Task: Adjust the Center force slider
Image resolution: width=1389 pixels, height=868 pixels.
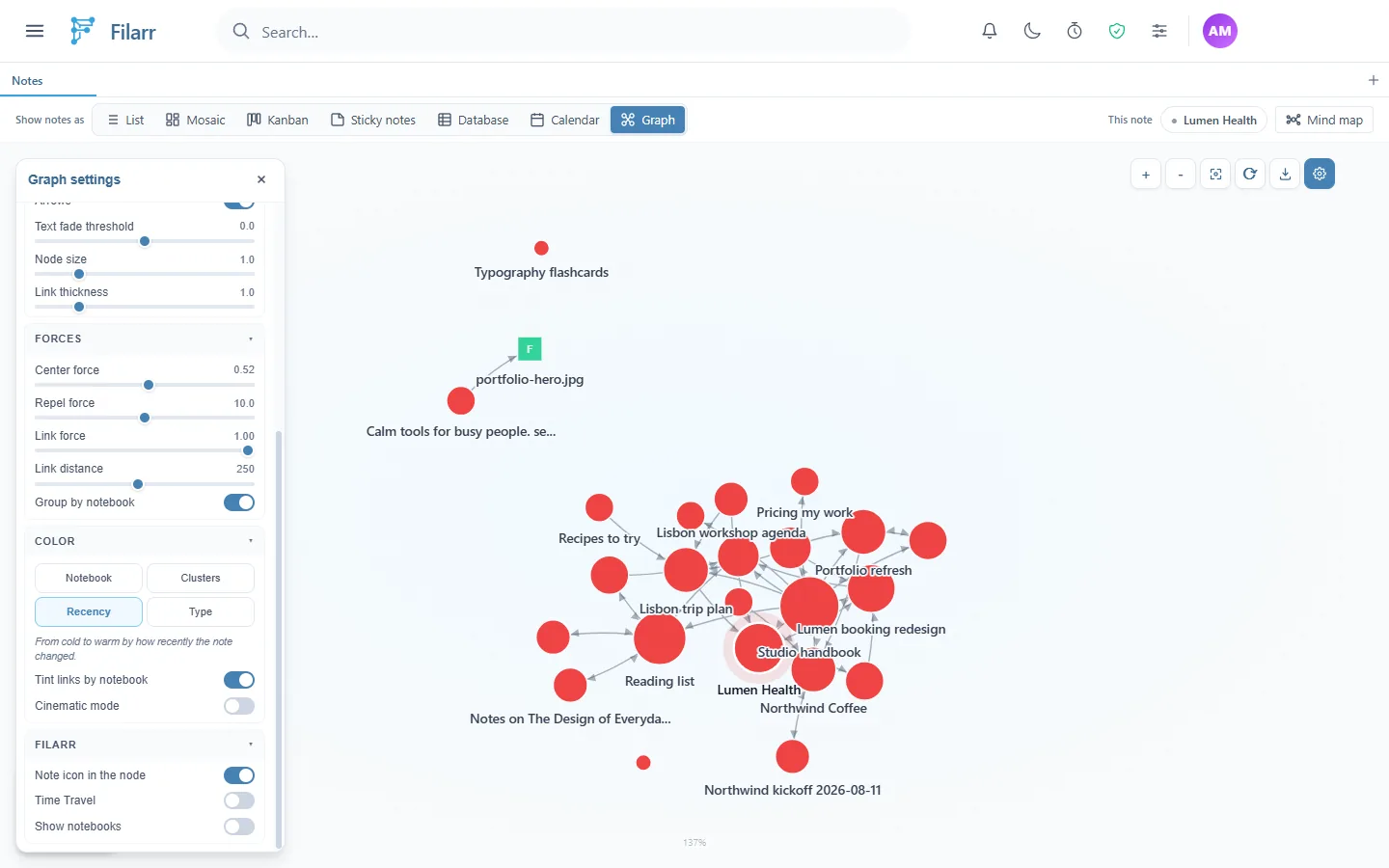Action: click(145, 385)
